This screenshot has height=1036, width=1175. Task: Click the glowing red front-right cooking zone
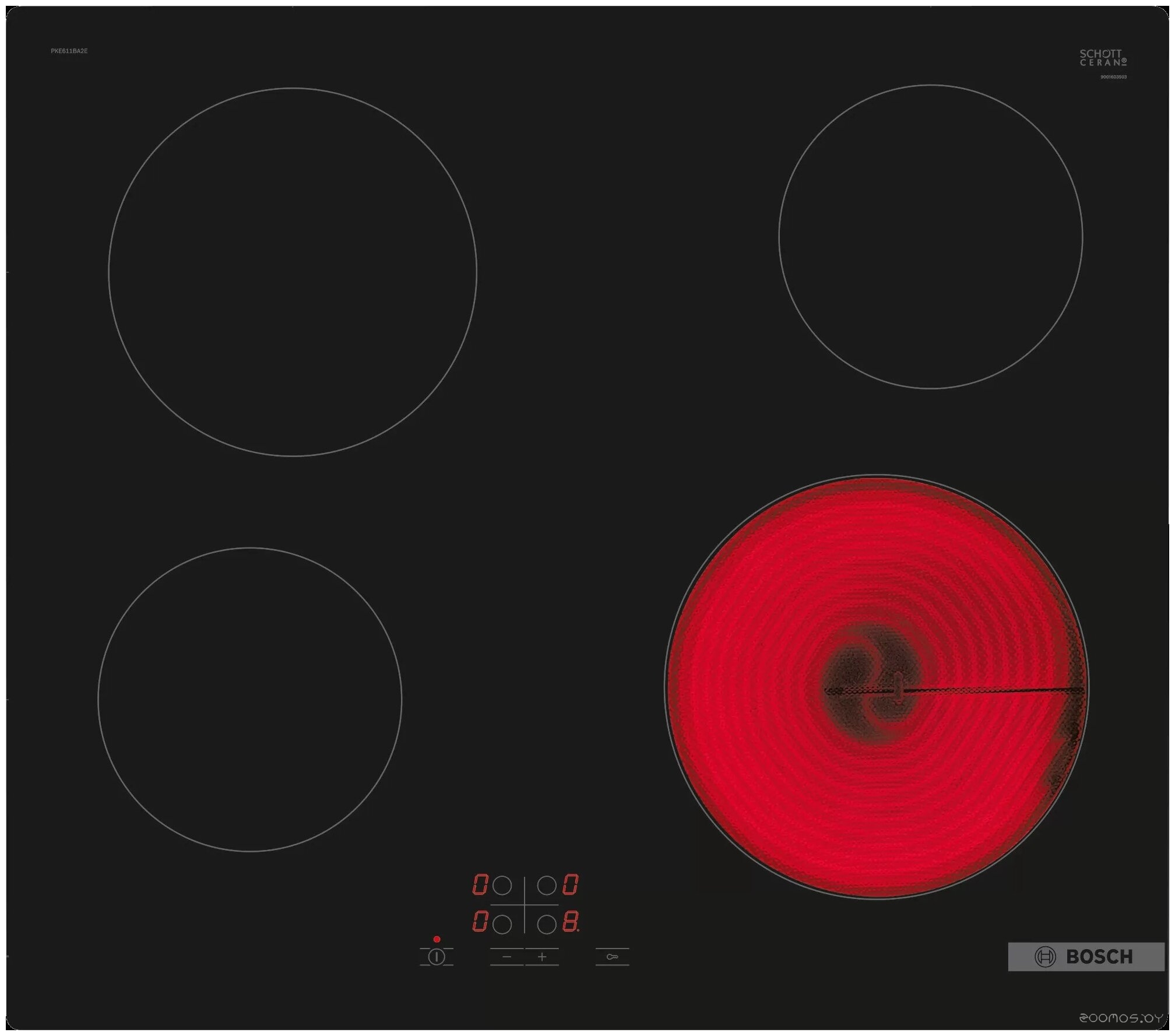click(876, 686)
